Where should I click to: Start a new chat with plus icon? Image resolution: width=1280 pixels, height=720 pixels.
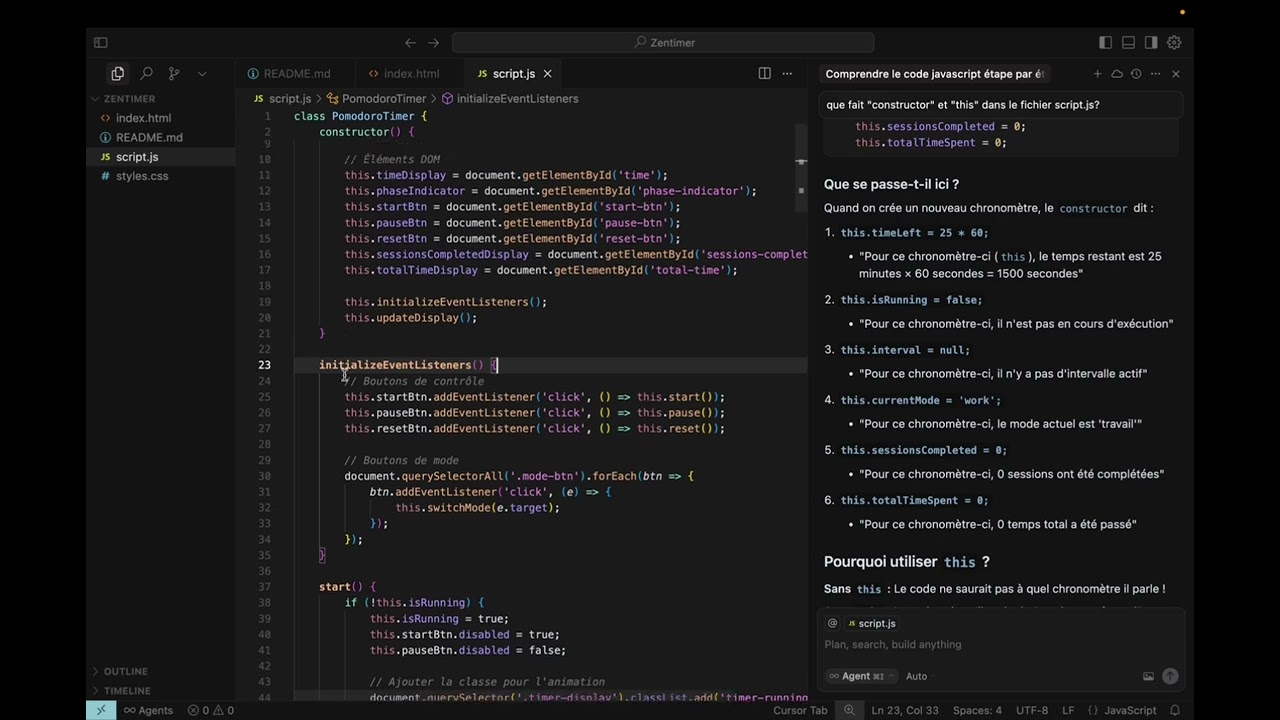click(x=1097, y=74)
